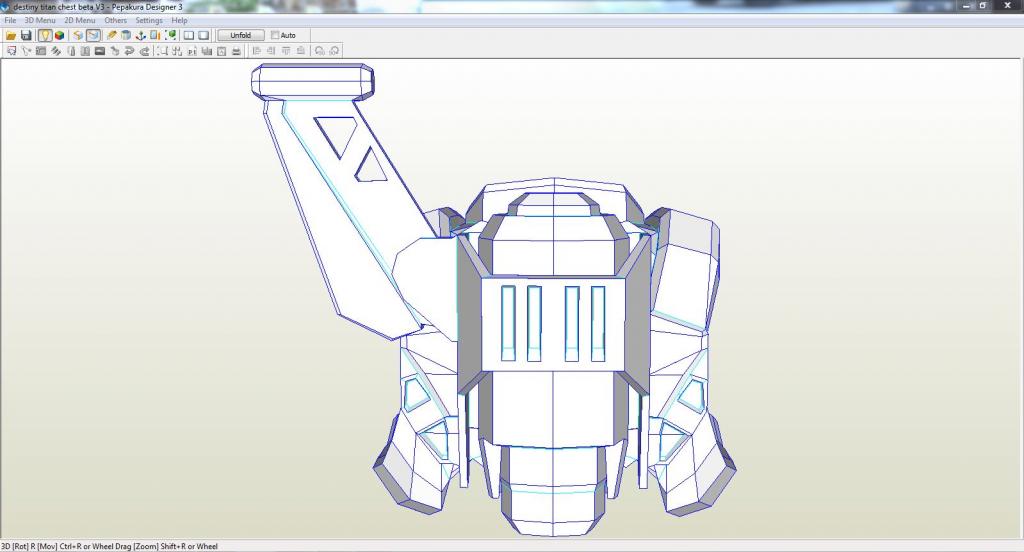
Task: Click the anchor icon in the toolbar
Action: [140, 35]
